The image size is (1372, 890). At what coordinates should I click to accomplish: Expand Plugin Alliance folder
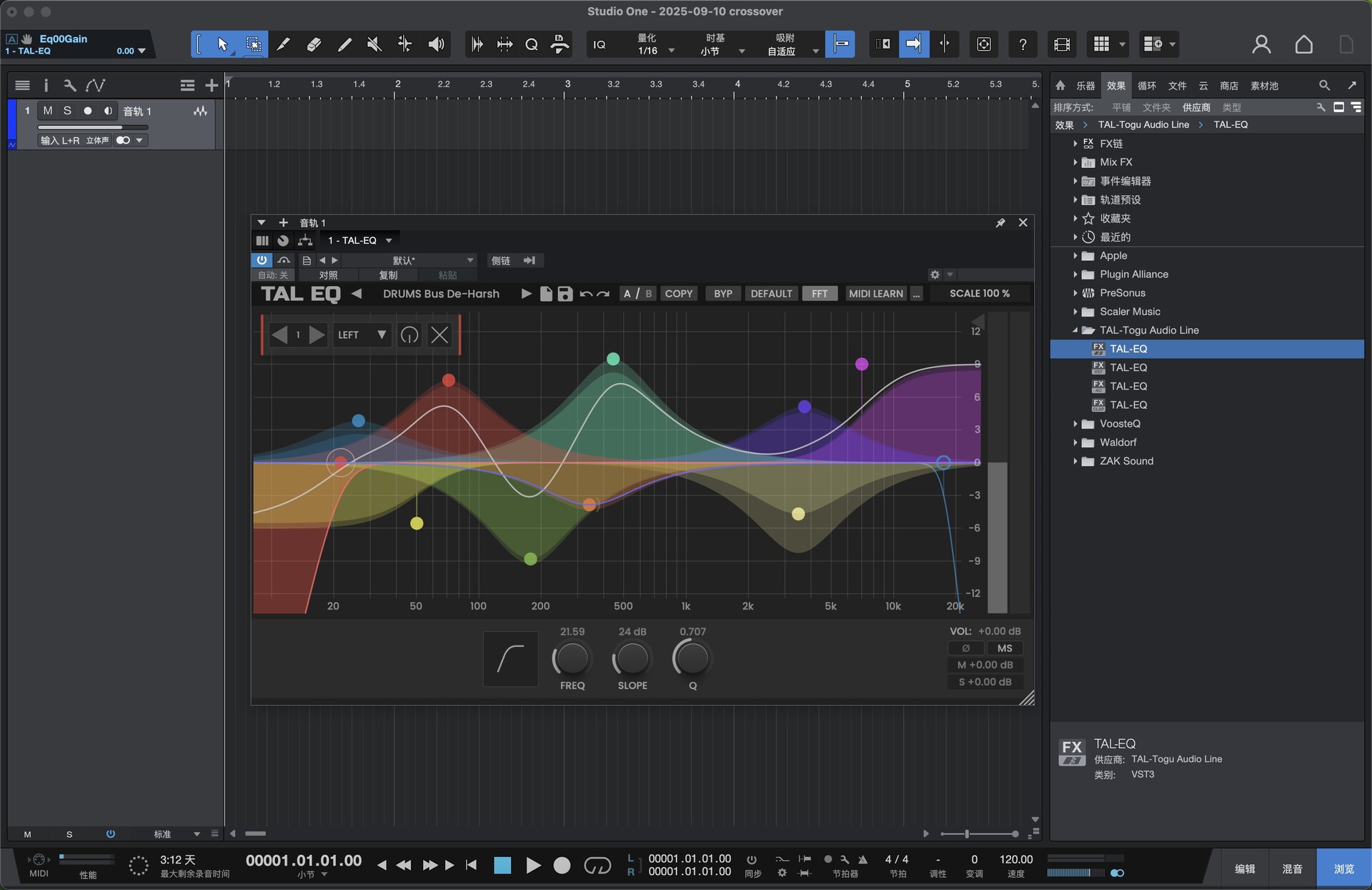click(1075, 275)
